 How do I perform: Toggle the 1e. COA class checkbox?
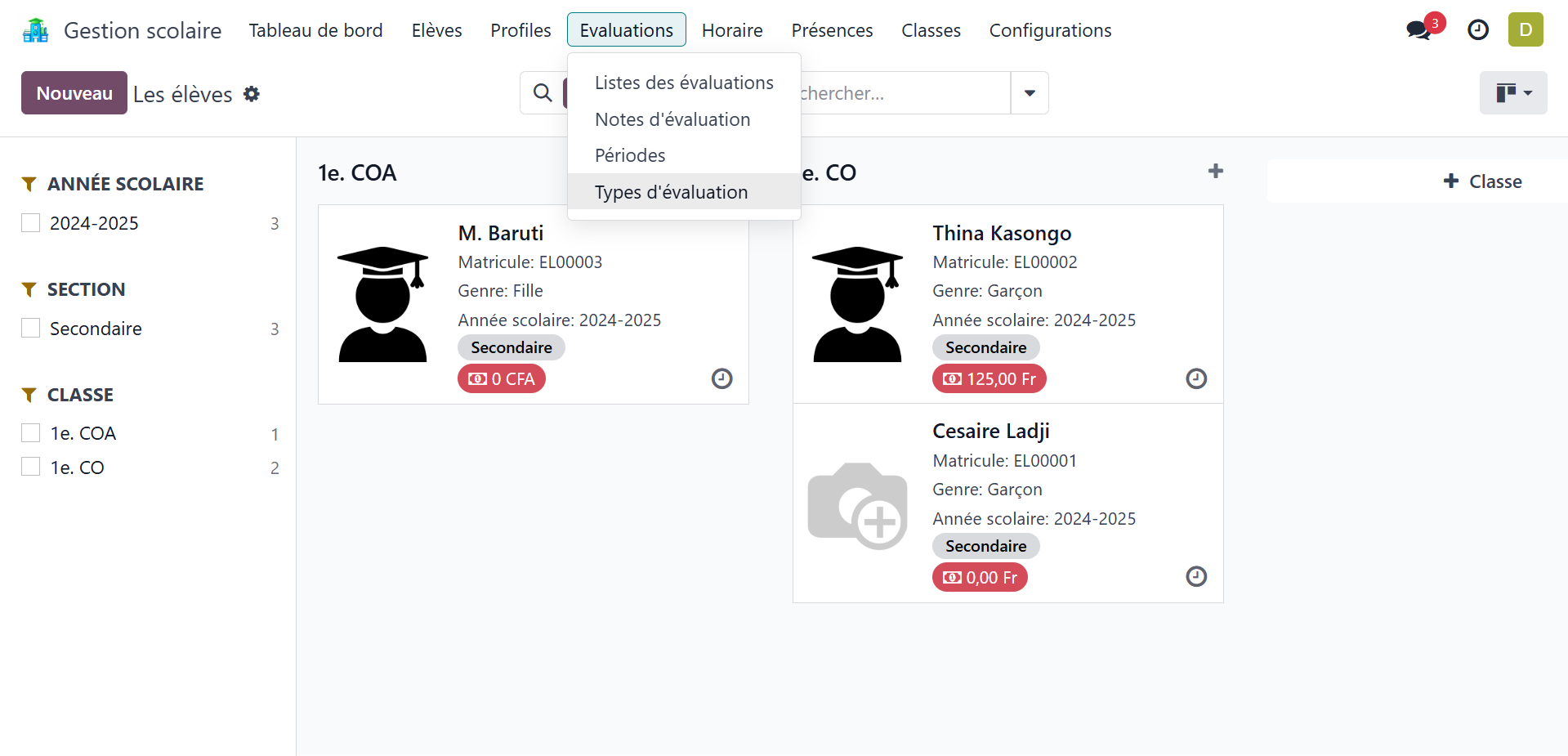click(31, 433)
